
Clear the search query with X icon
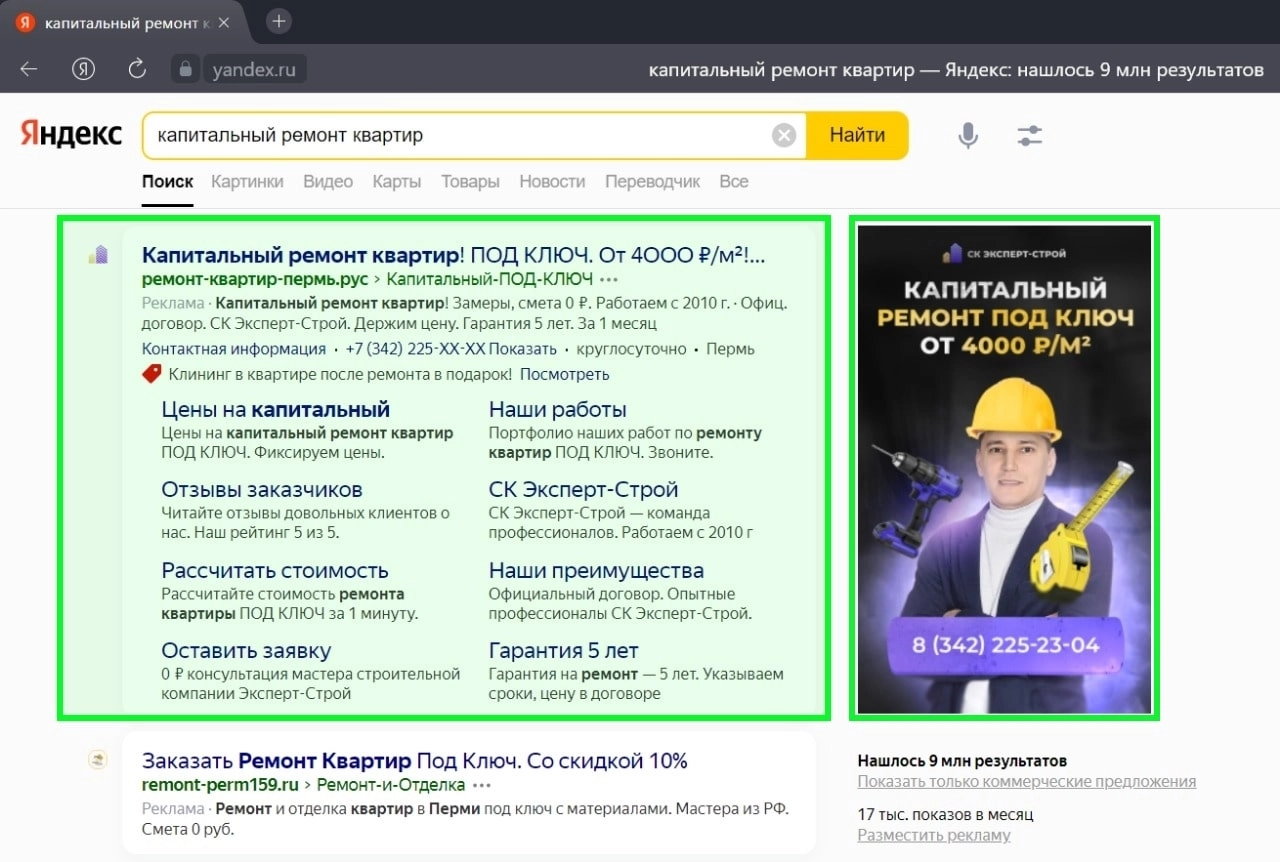coord(785,135)
